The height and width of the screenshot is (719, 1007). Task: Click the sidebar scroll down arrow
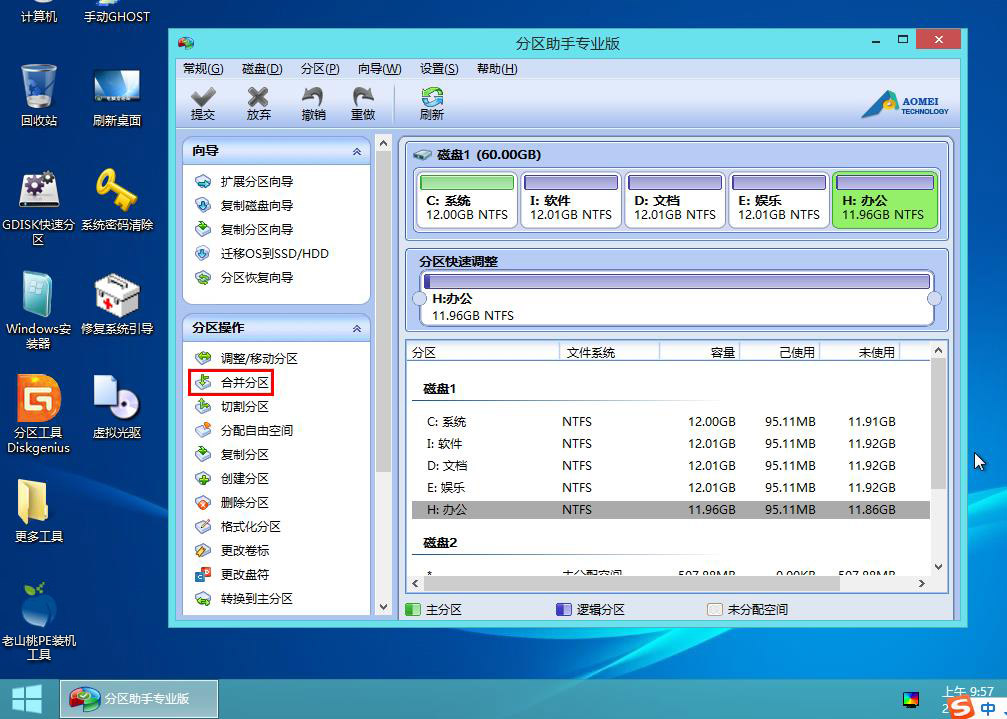tap(383, 607)
